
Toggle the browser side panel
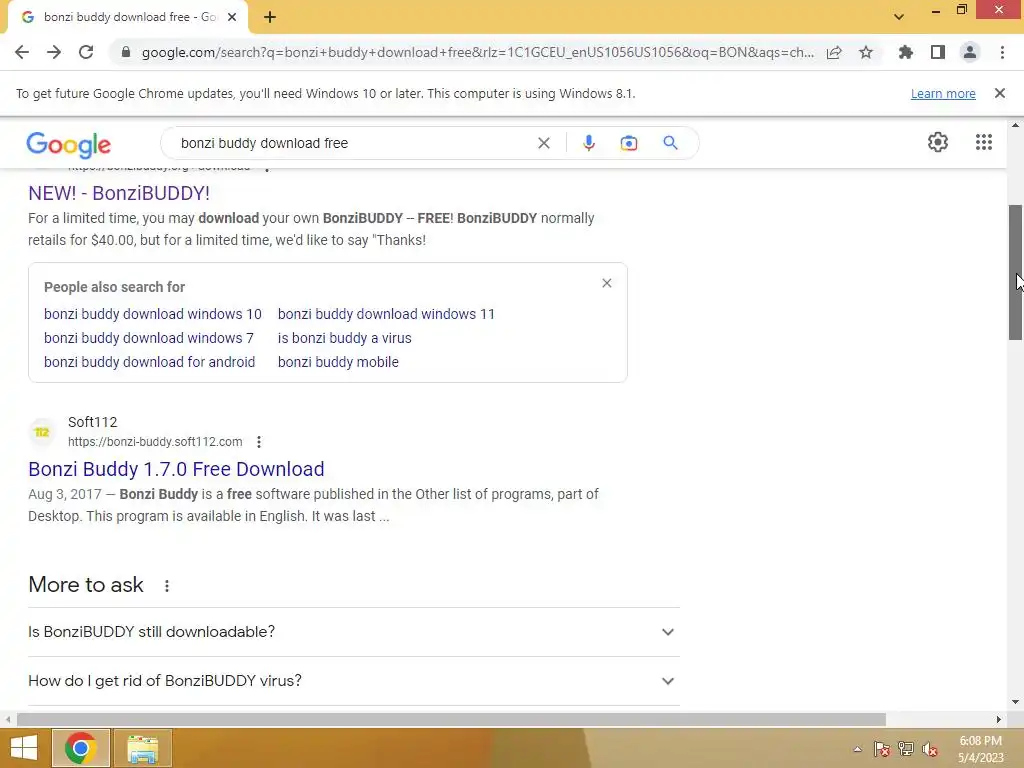point(938,52)
